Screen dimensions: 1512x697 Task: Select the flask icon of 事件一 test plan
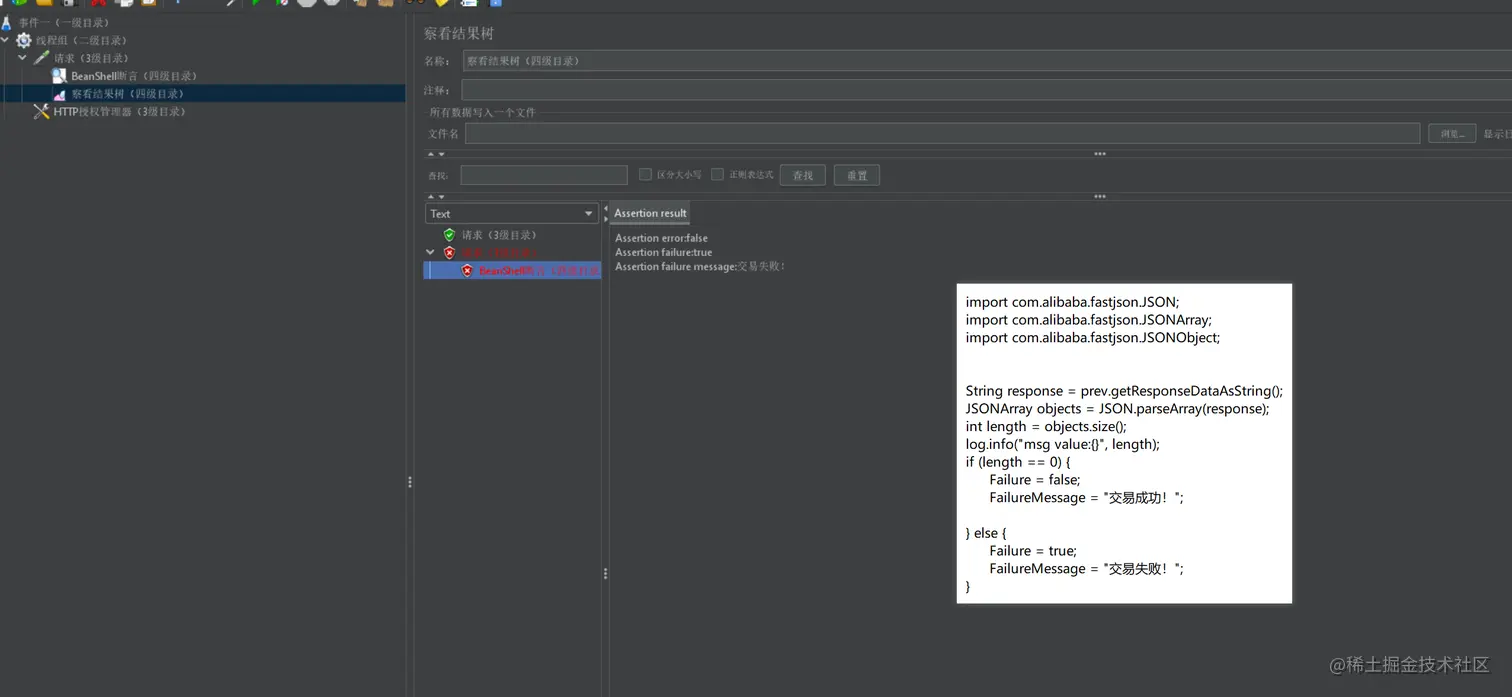pos(6,22)
